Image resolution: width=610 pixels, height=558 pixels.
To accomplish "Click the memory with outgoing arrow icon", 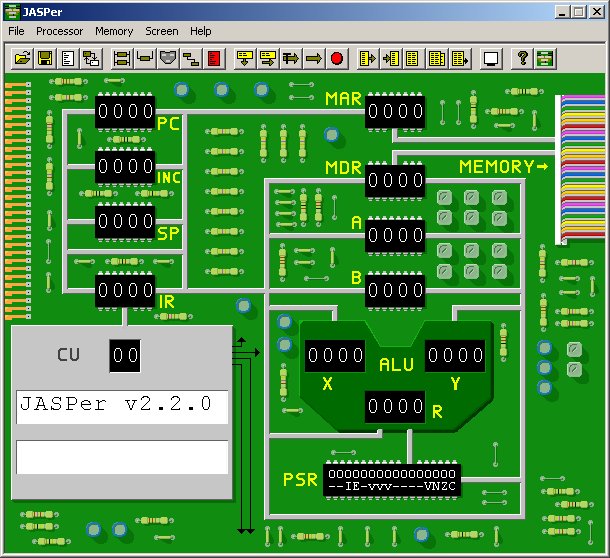I will (368, 59).
